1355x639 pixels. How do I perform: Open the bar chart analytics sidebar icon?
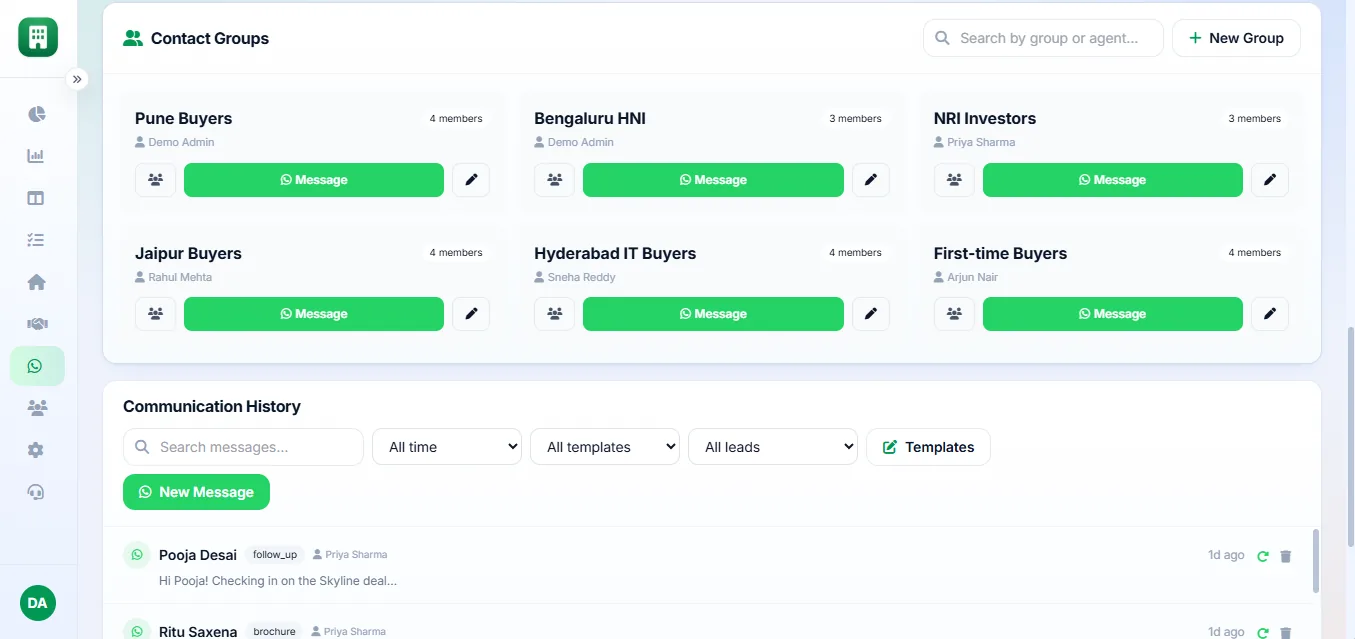[x=37, y=156]
